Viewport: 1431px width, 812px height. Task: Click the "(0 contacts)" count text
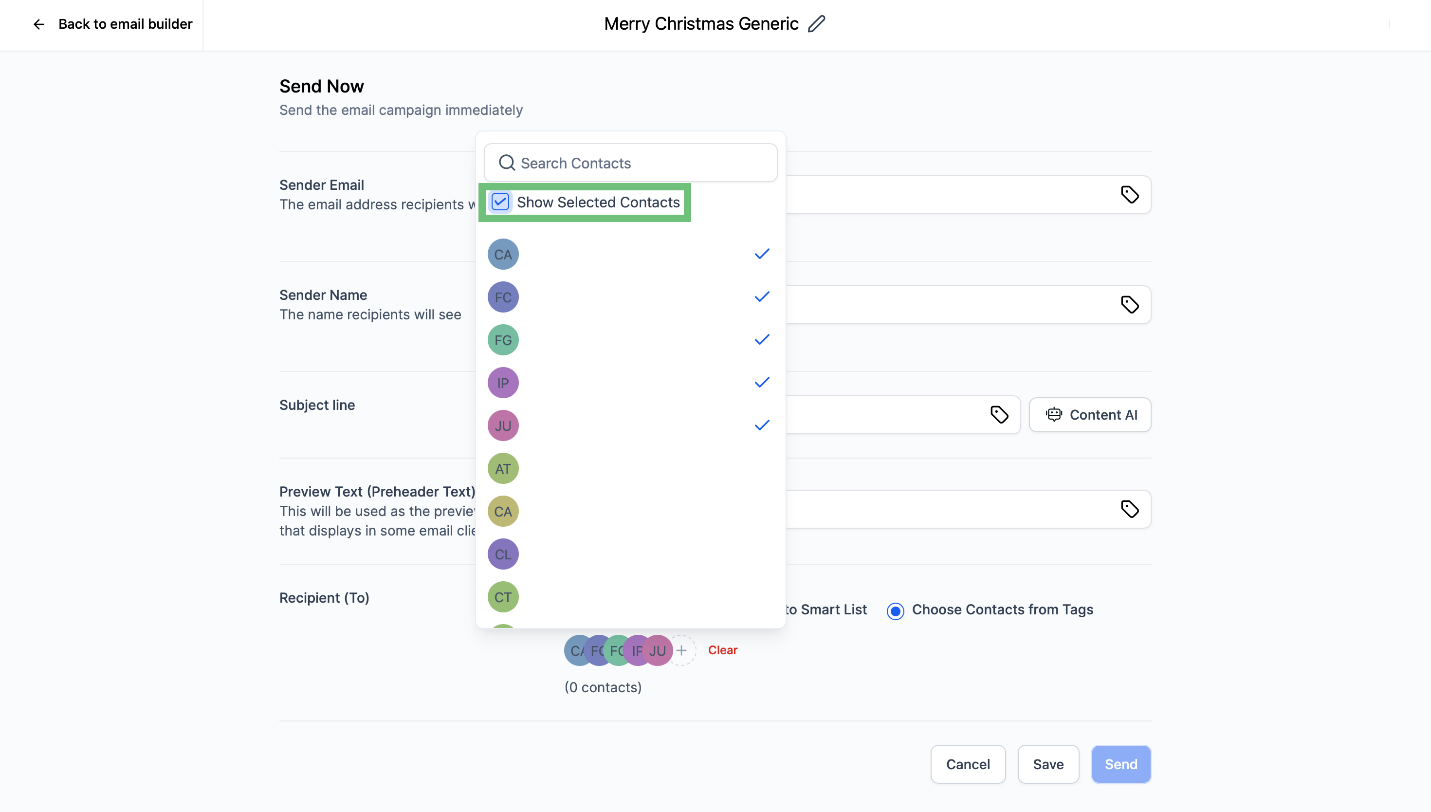603,687
